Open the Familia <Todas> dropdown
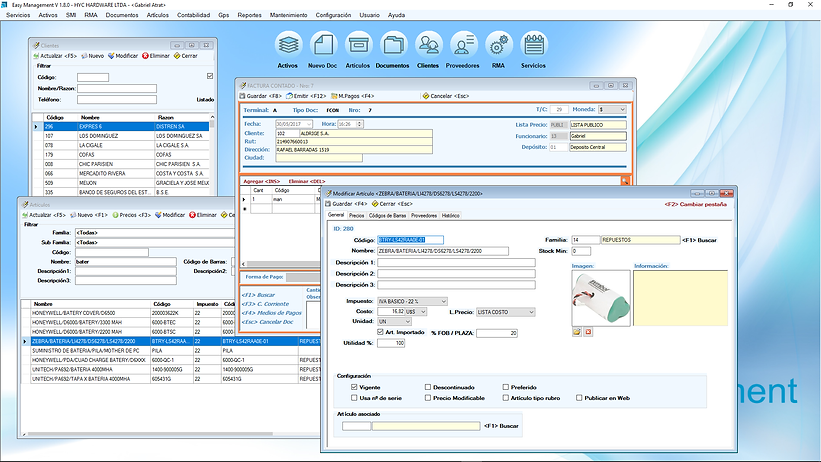821x462 pixels. coord(154,233)
